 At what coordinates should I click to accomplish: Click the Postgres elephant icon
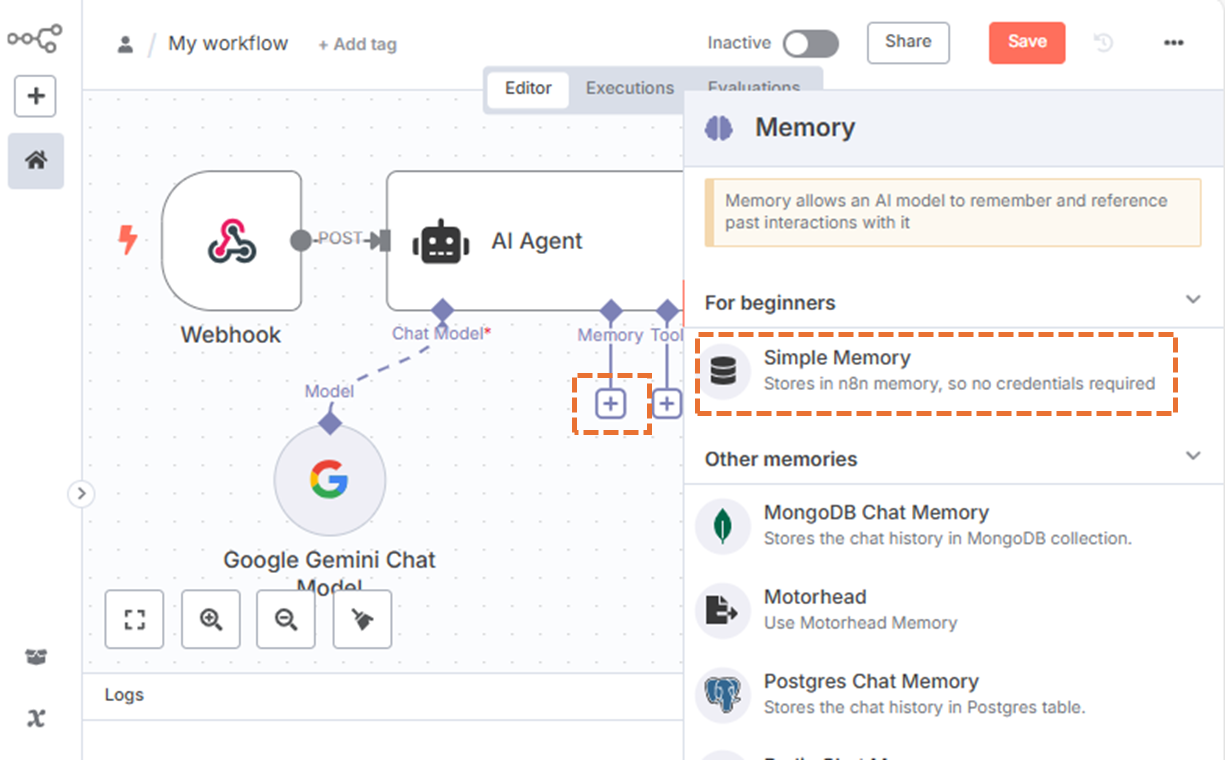pos(722,695)
